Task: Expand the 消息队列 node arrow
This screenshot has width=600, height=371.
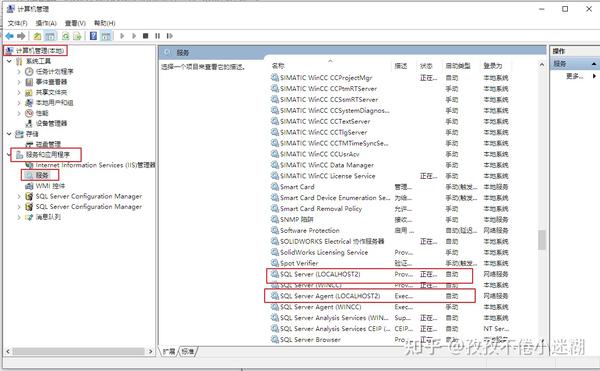Action: pyautogui.click(x=19, y=217)
